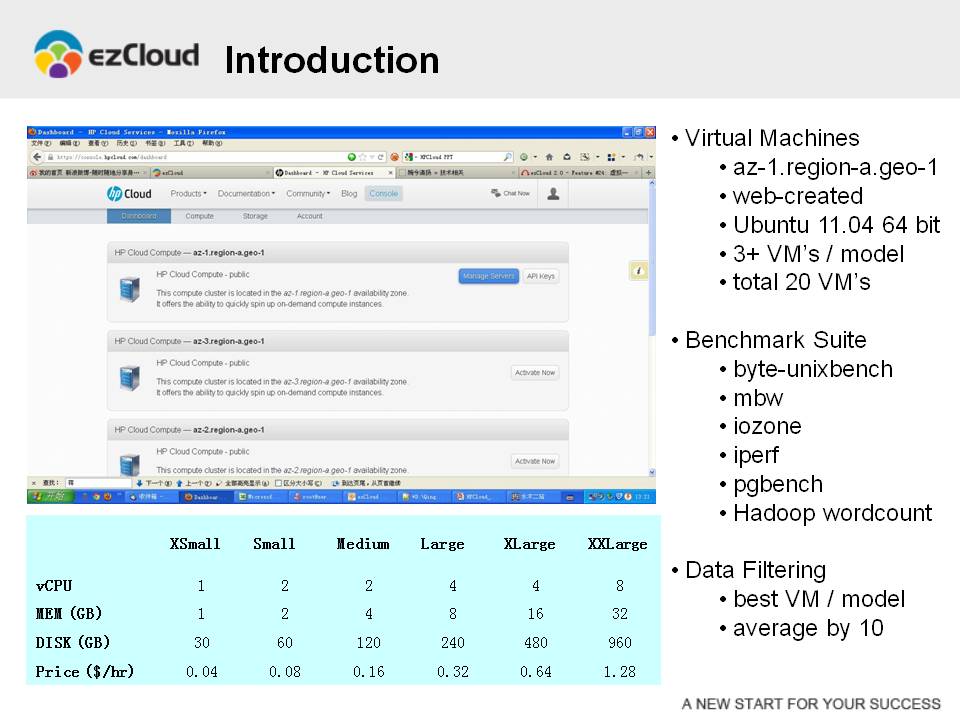Open Chat Now in the HP Cloud header
960x720 pixels.
[510, 193]
